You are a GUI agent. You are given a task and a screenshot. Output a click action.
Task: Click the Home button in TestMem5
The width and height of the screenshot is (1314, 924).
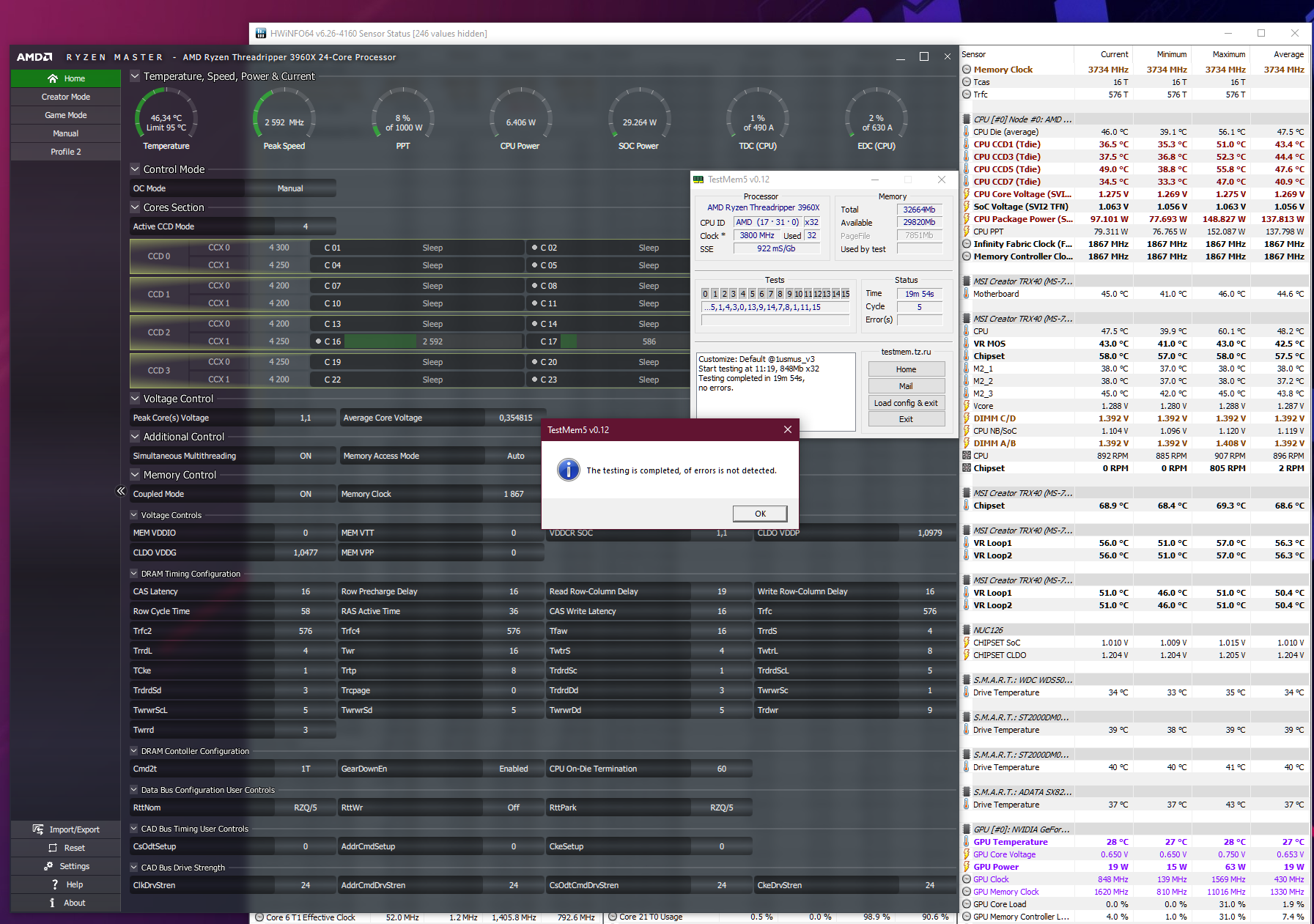[x=906, y=369]
